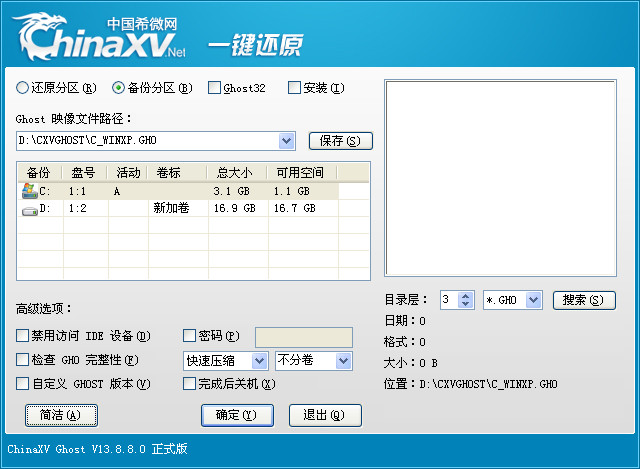Click the 活动 column header
This screenshot has width=640, height=469.
tap(127, 173)
